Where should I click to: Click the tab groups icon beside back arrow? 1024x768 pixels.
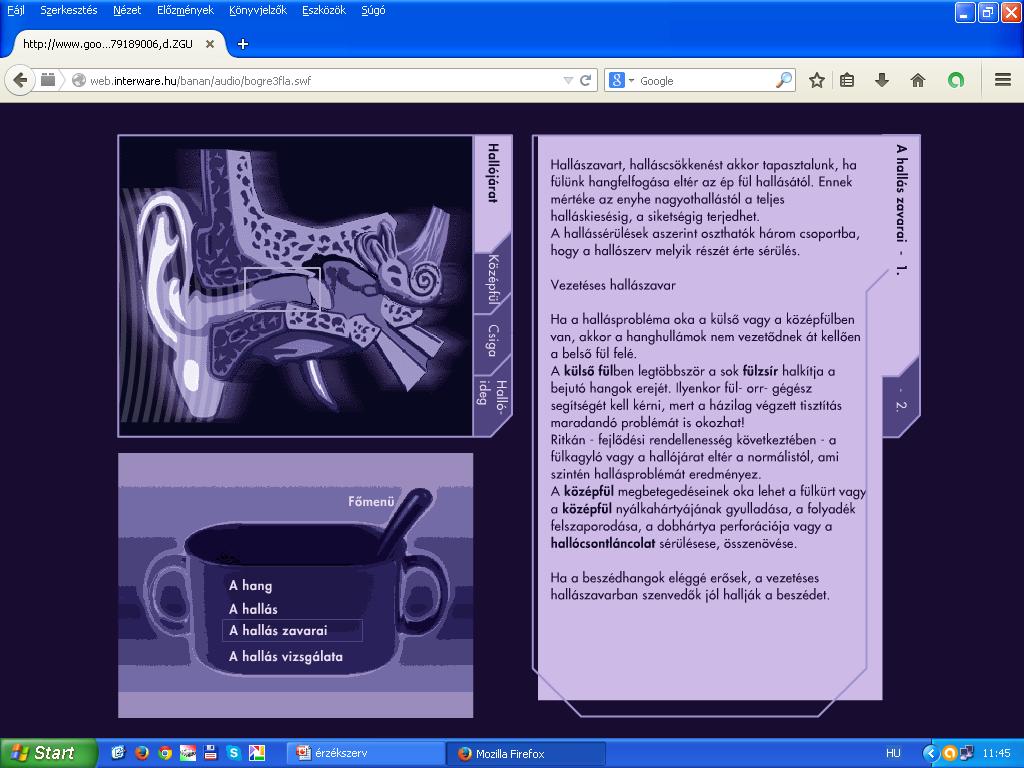click(48, 80)
